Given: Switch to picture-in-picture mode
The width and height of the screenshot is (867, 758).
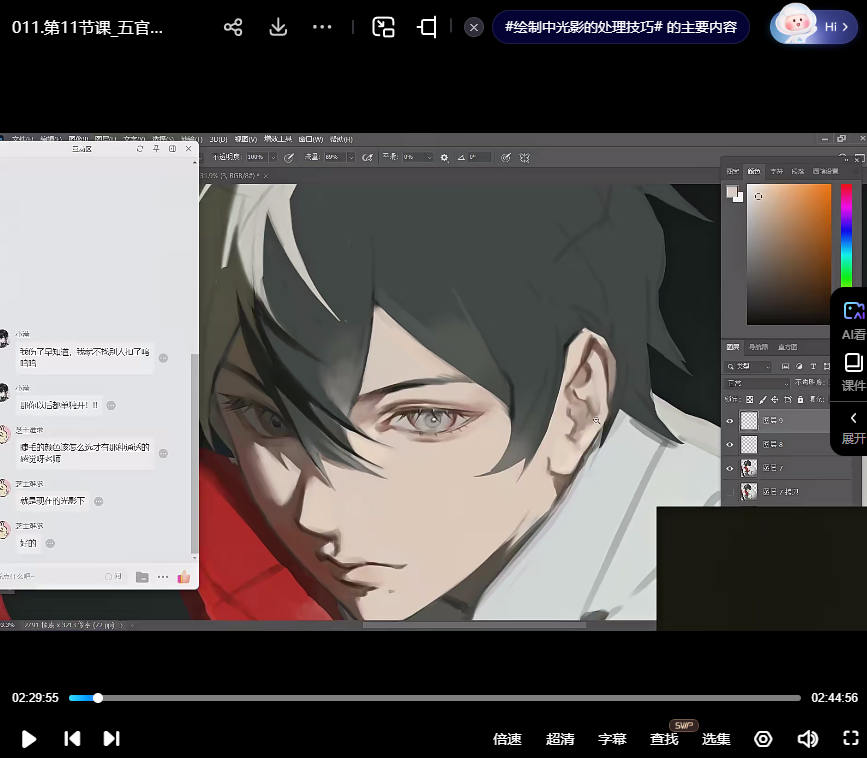Looking at the screenshot, I should 383,27.
